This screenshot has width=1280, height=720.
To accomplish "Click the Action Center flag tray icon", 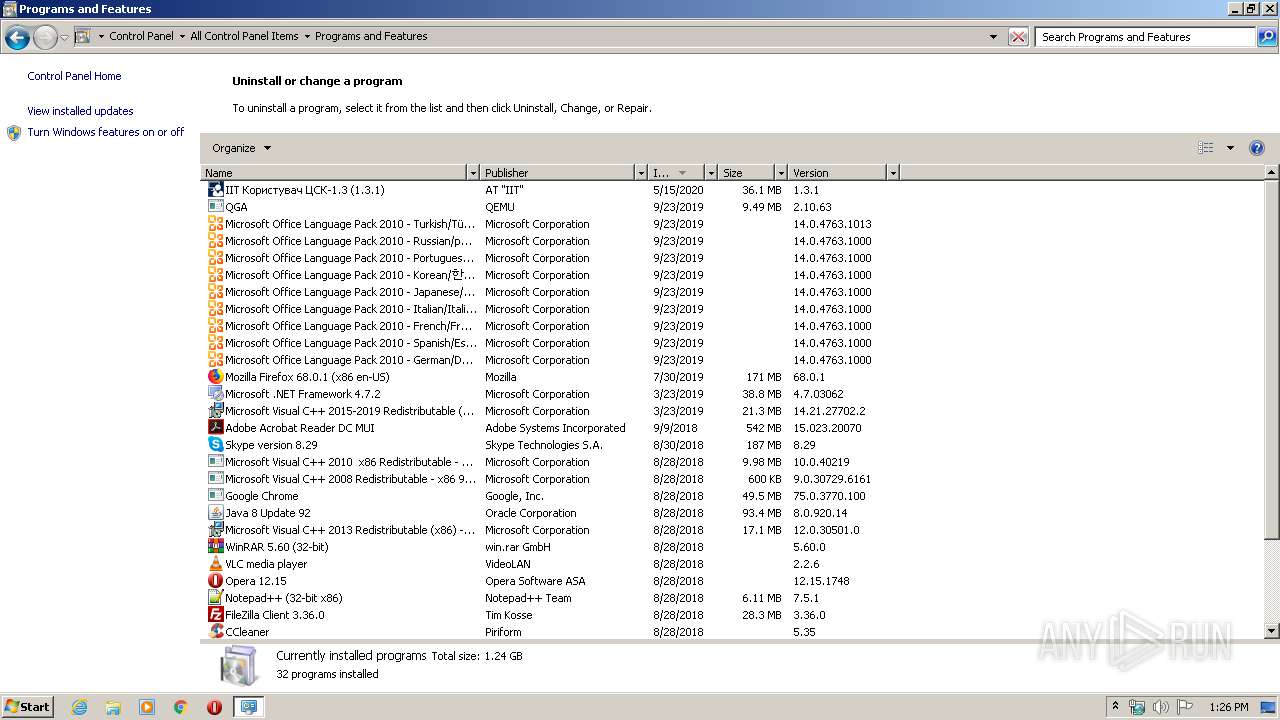I will pyautogui.click(x=1185, y=707).
